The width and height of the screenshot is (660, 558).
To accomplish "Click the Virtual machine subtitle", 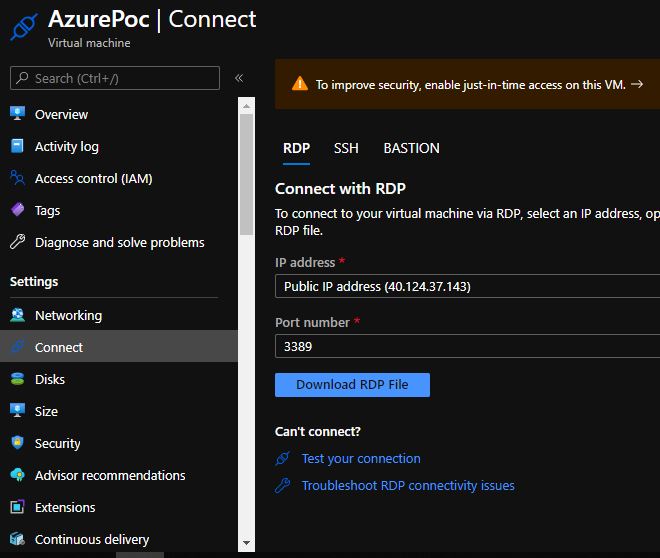I will tap(89, 43).
